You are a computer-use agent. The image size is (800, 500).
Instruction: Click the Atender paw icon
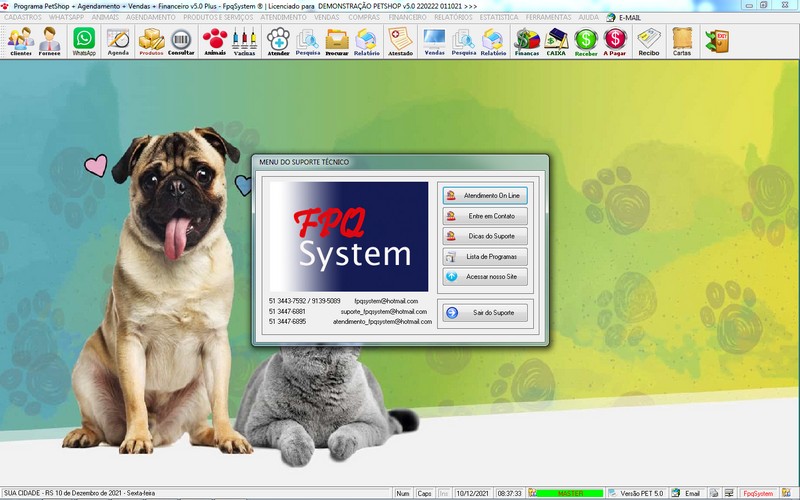pyautogui.click(x=279, y=41)
